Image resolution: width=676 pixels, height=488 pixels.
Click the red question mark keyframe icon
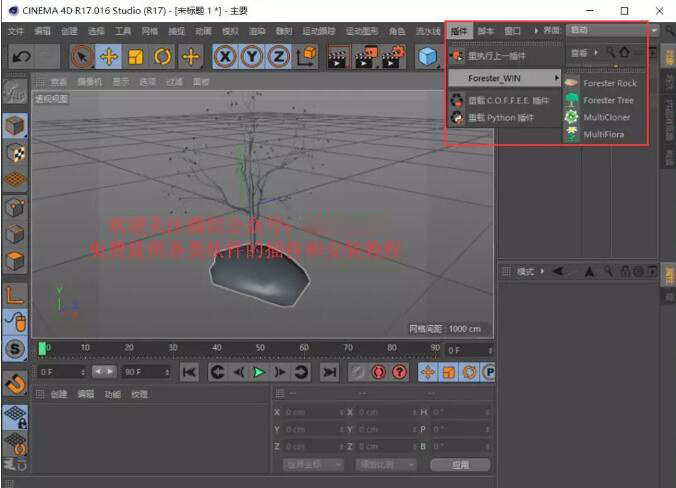coord(400,372)
